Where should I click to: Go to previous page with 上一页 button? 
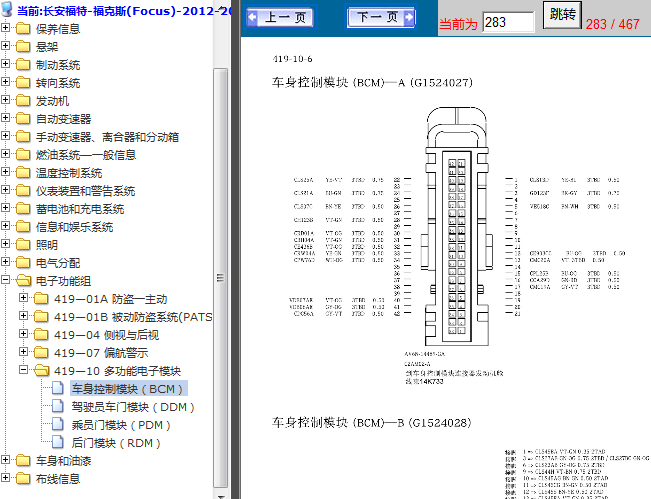280,17
